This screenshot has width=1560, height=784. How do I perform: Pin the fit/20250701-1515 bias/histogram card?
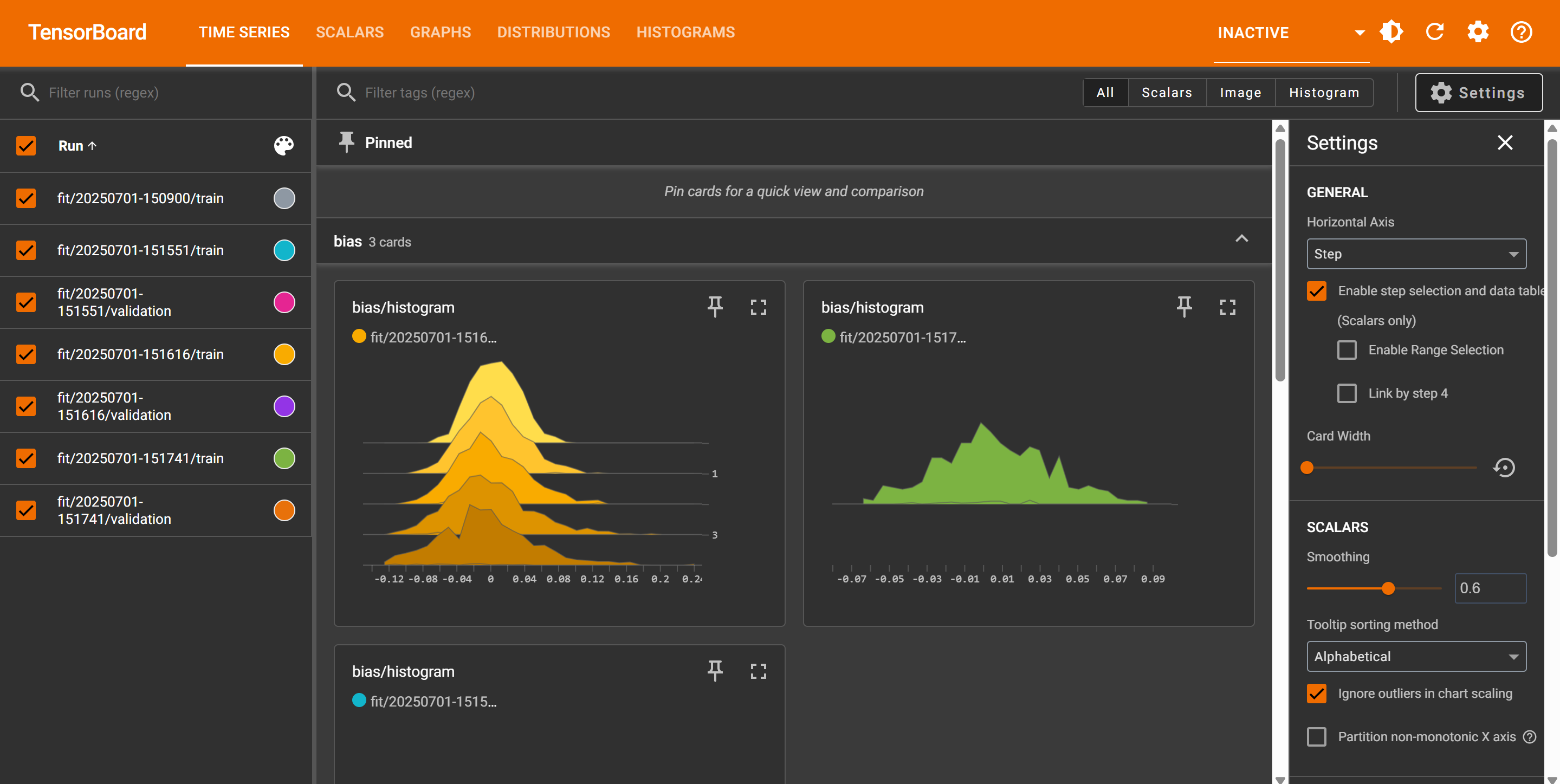pyautogui.click(x=715, y=671)
